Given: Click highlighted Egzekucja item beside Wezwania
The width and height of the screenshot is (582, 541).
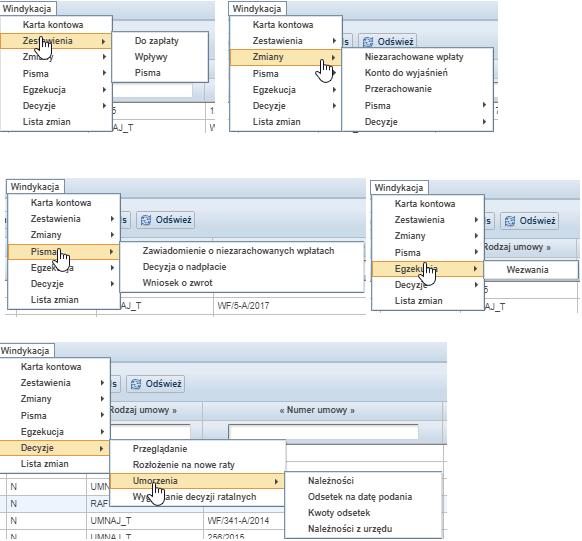Looking at the screenshot, I should (x=428, y=269).
